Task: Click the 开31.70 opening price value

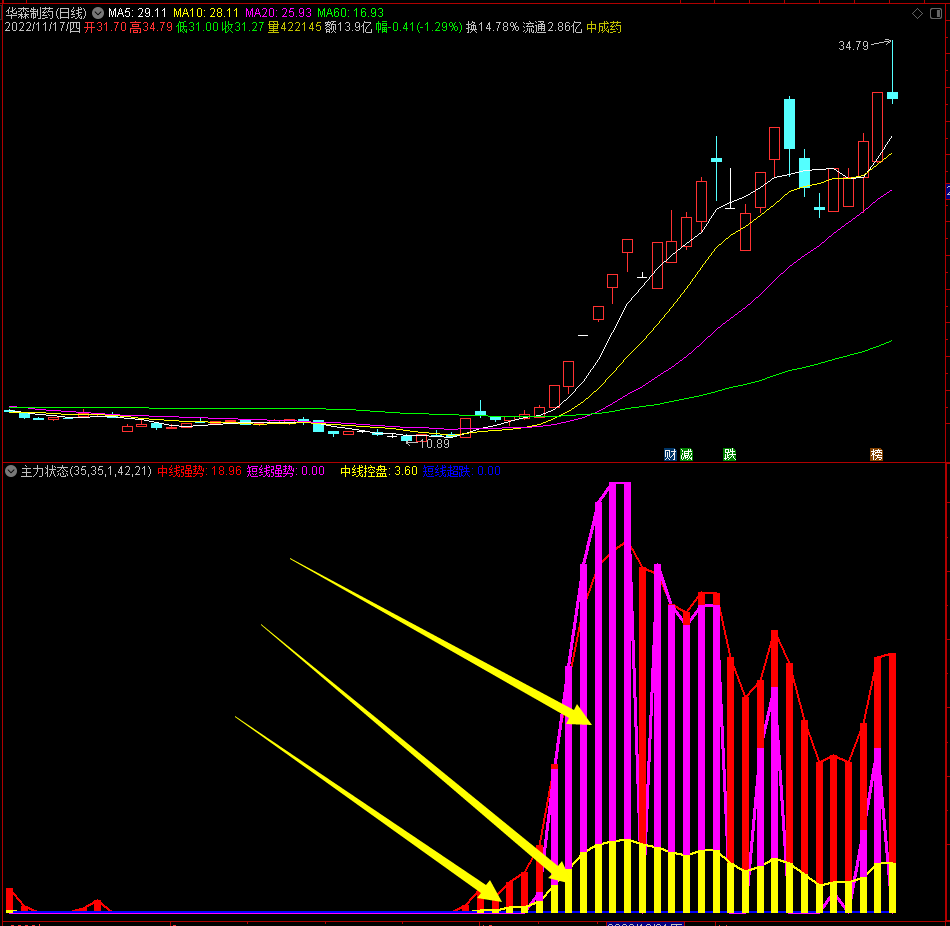Action: (x=105, y=27)
